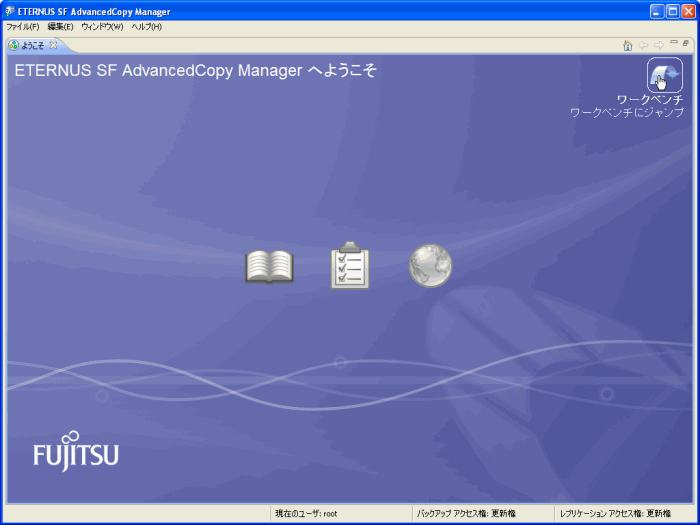Viewport: 700px width, 525px height.
Task: Restore the welcome view panel size
Action: (x=686, y=43)
